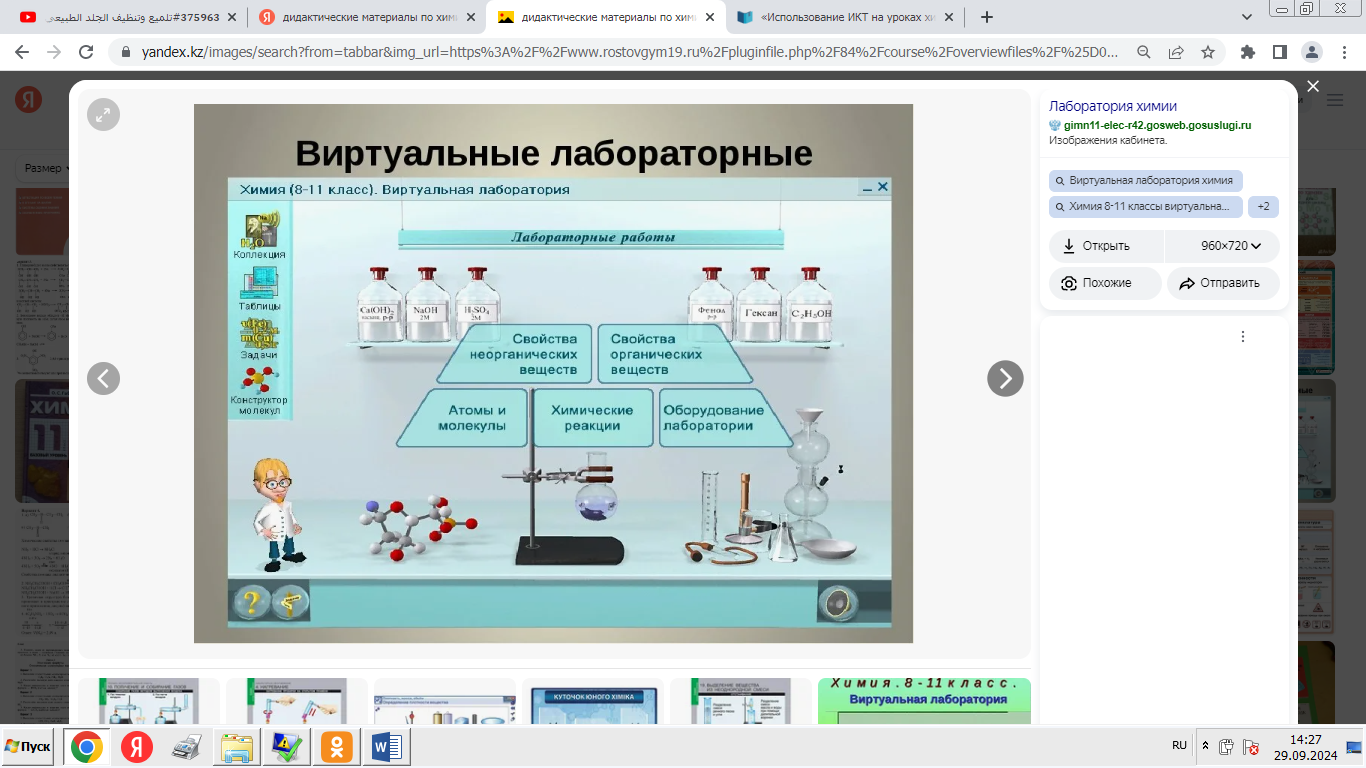Click the Похожие similar images button
The width and height of the screenshot is (1366, 768).
(1105, 283)
